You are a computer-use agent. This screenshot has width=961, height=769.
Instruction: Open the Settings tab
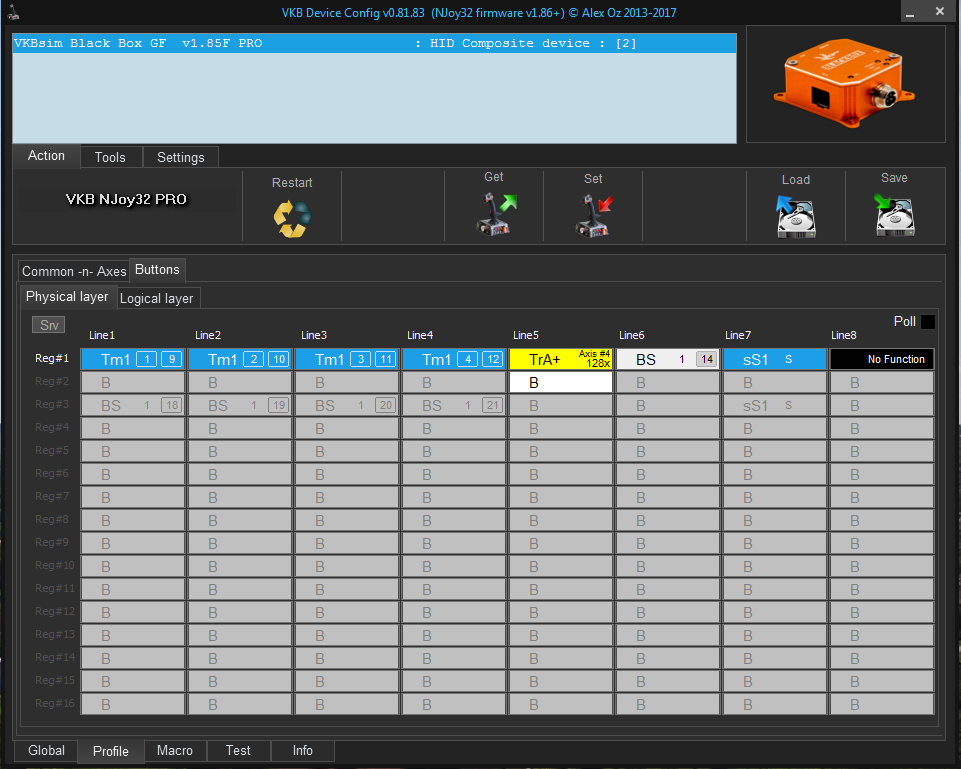[x=181, y=157]
